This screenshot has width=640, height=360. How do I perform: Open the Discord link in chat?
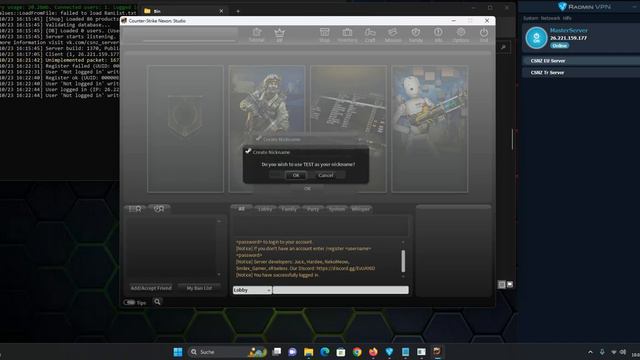pyautogui.click(x=345, y=269)
